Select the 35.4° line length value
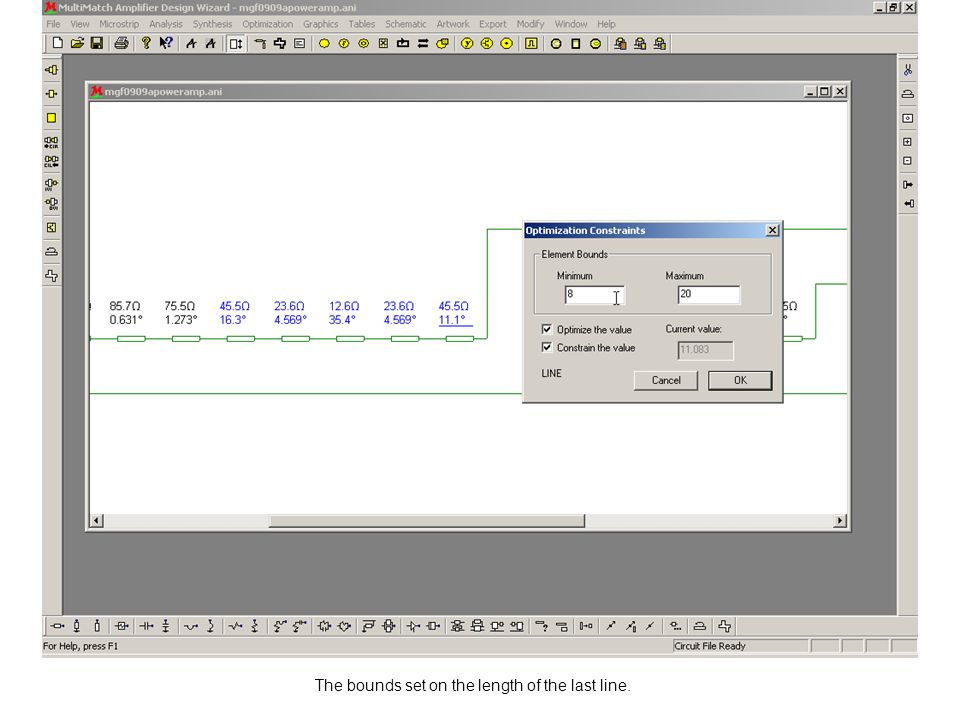 (x=342, y=320)
